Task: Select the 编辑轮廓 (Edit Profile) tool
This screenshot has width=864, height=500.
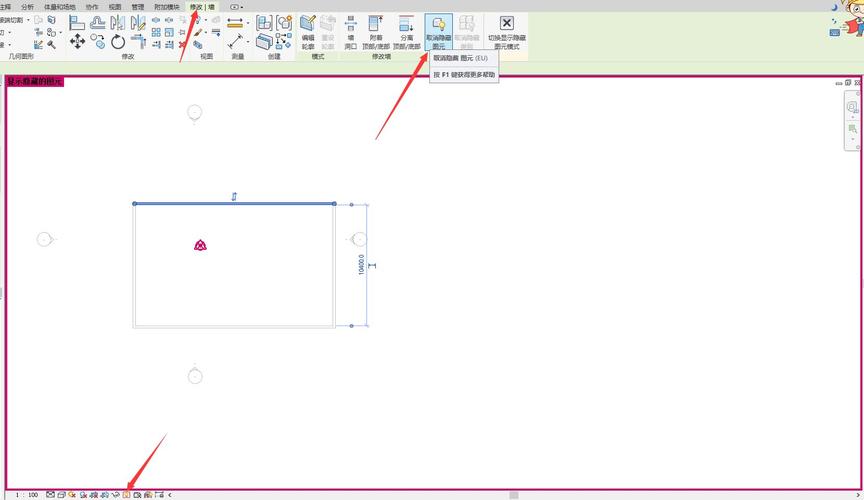Action: click(308, 31)
